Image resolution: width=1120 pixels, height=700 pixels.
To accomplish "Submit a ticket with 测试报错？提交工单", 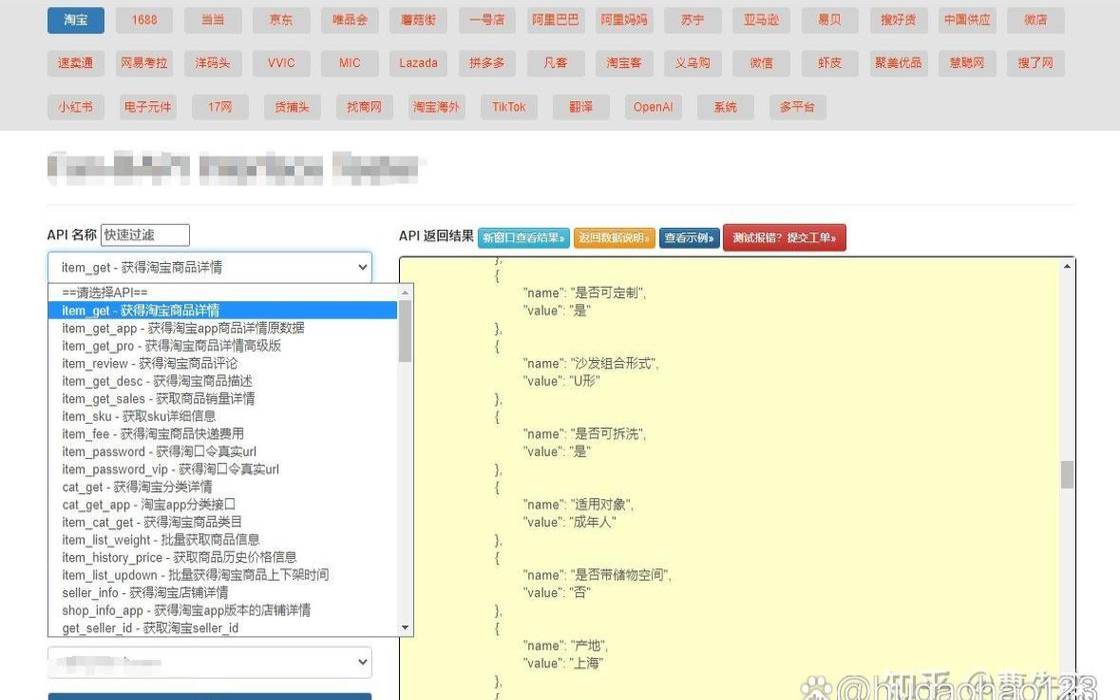I will (x=784, y=238).
